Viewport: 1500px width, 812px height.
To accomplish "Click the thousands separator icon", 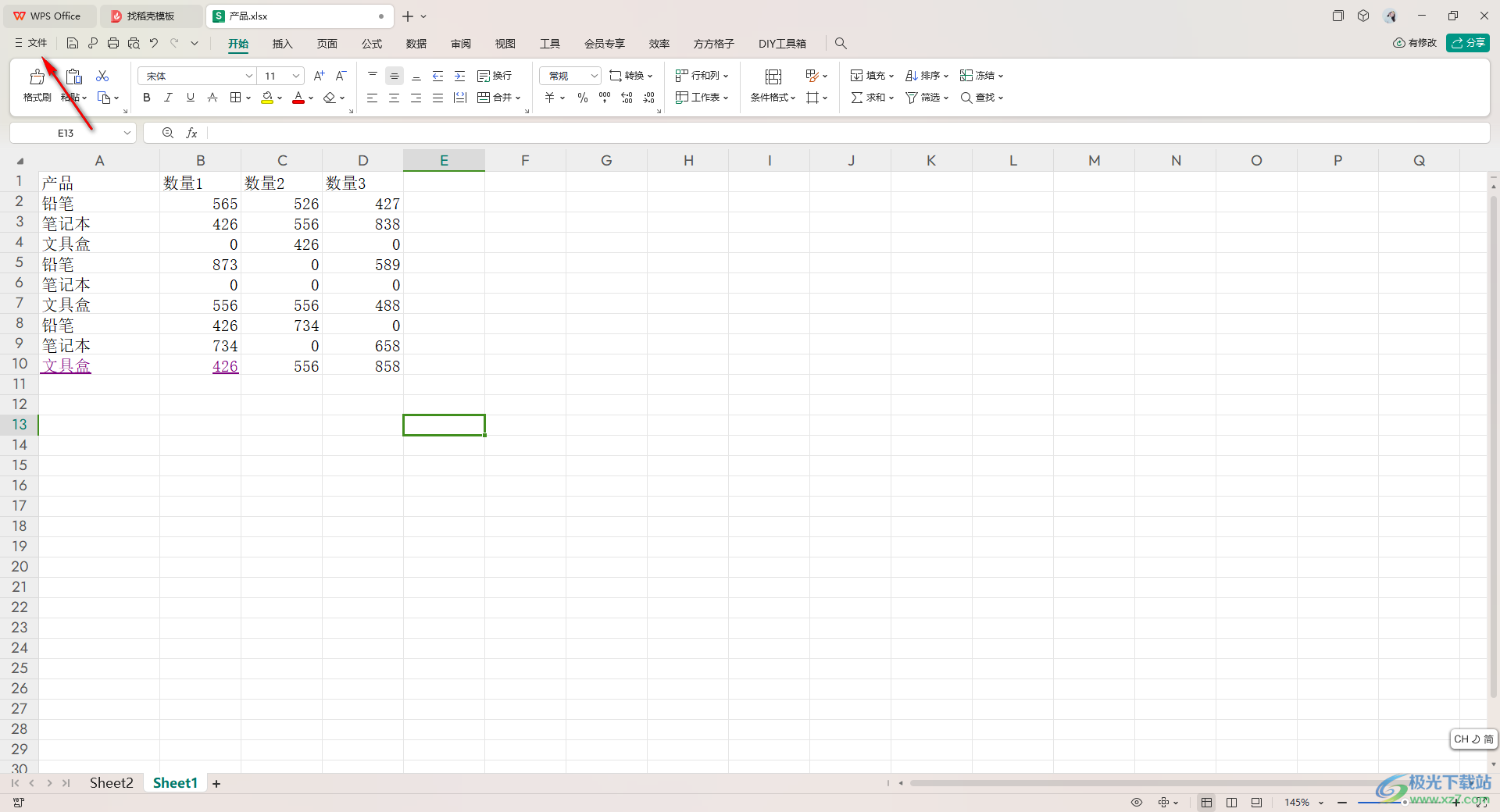I will [605, 98].
